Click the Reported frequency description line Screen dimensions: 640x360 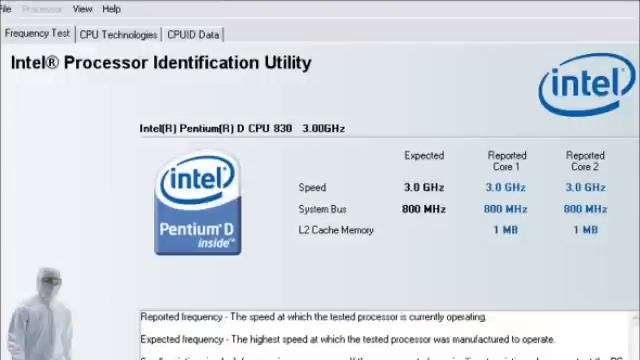click(x=313, y=317)
